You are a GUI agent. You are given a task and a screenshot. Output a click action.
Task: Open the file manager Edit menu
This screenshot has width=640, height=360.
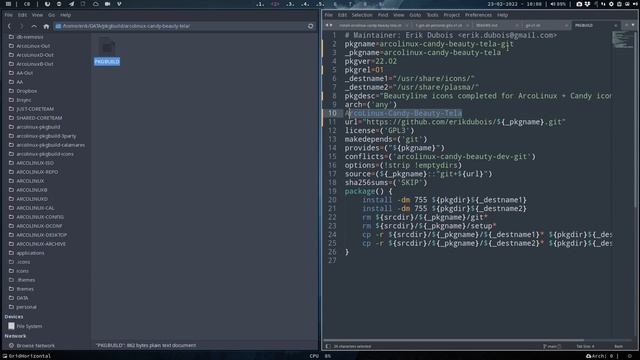click(x=22, y=15)
